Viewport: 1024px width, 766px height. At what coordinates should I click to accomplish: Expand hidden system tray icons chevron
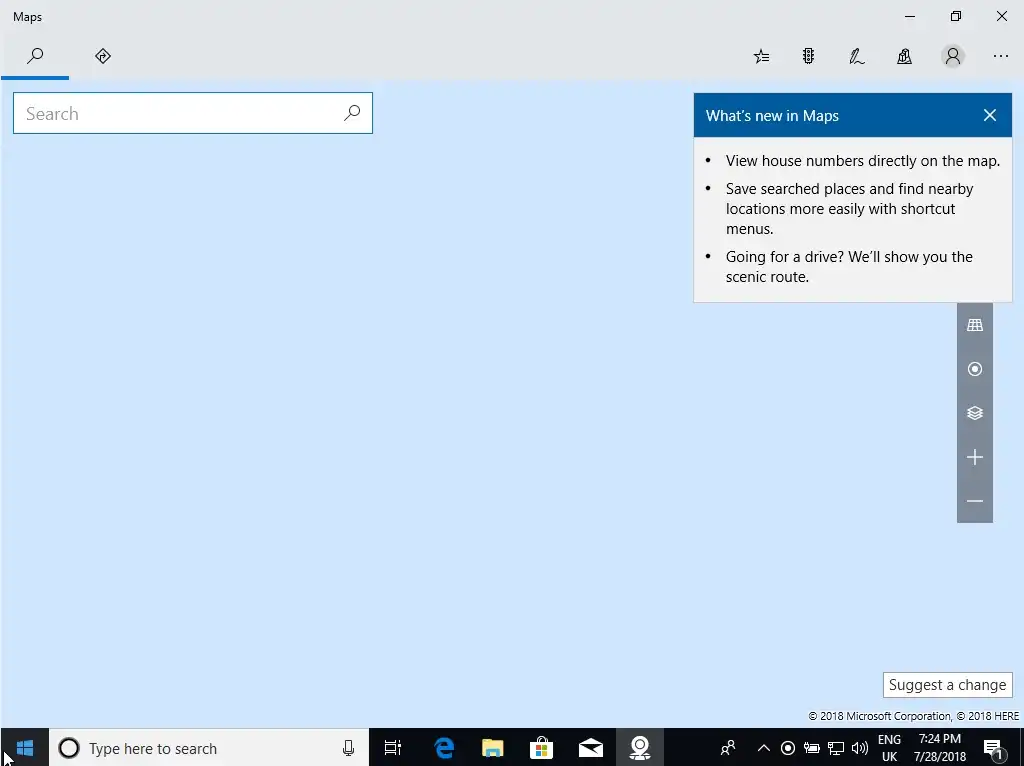point(763,748)
